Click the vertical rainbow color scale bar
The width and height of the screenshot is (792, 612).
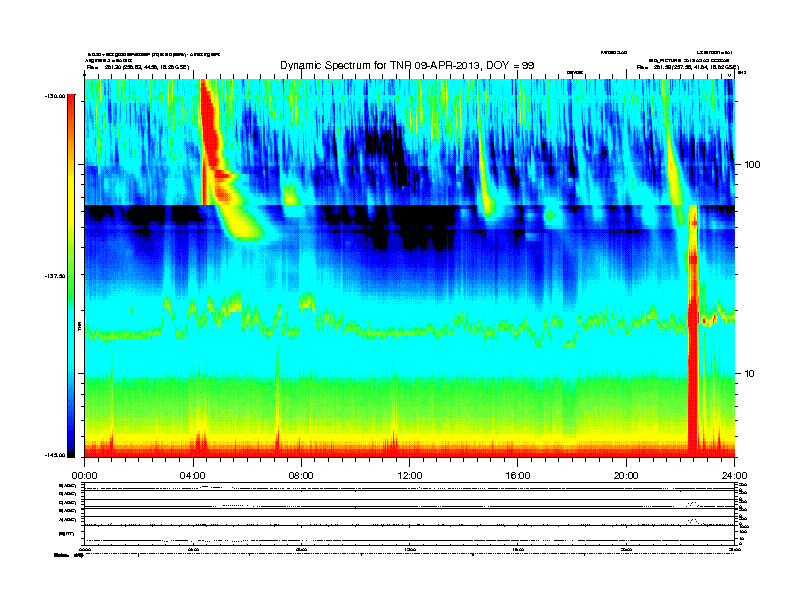click(71, 276)
